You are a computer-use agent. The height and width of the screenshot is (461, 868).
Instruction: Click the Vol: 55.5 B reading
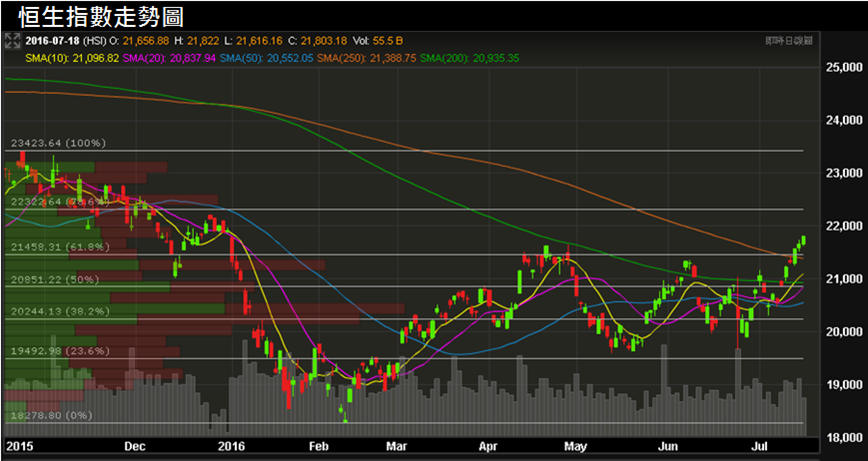(x=378, y=42)
